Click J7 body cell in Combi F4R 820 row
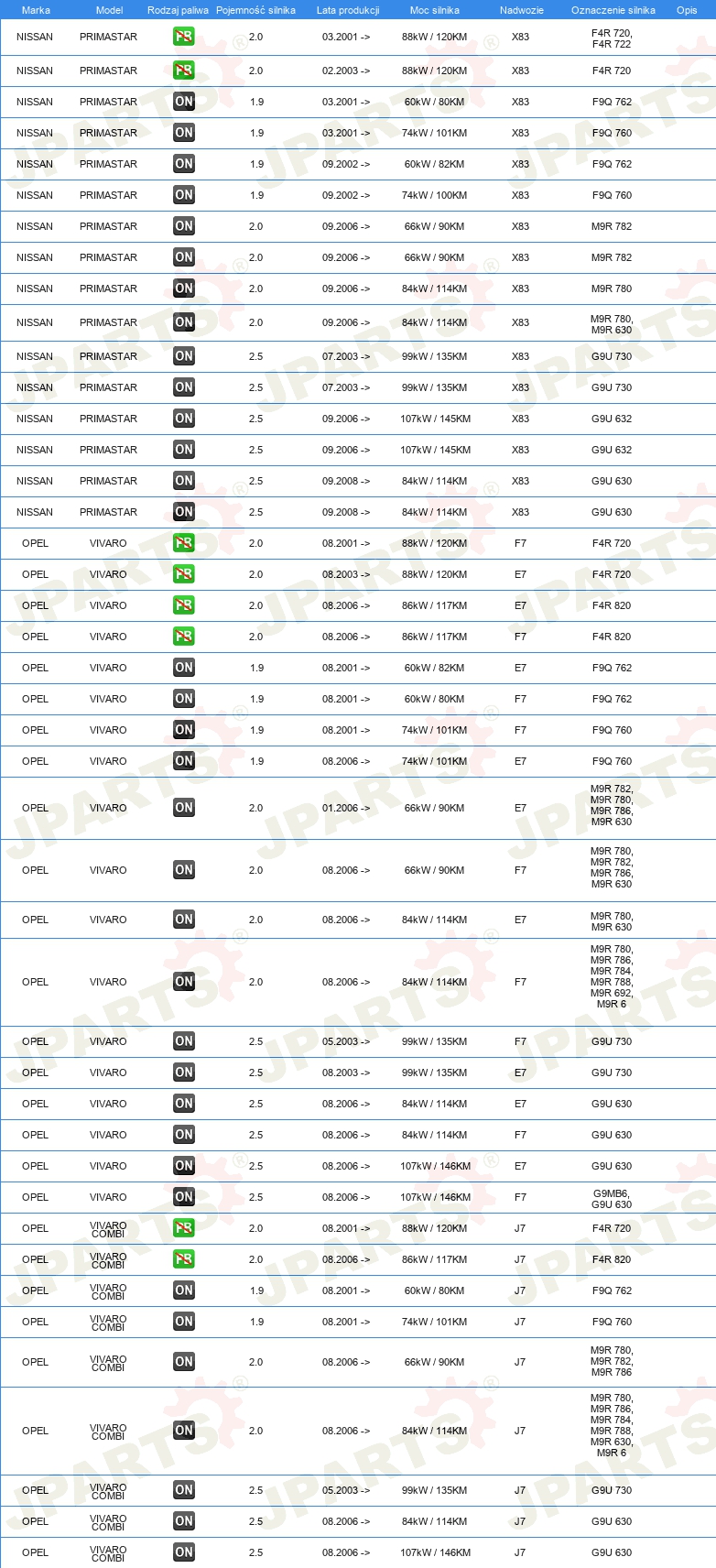The width and height of the screenshot is (716, 1568). click(x=520, y=1259)
